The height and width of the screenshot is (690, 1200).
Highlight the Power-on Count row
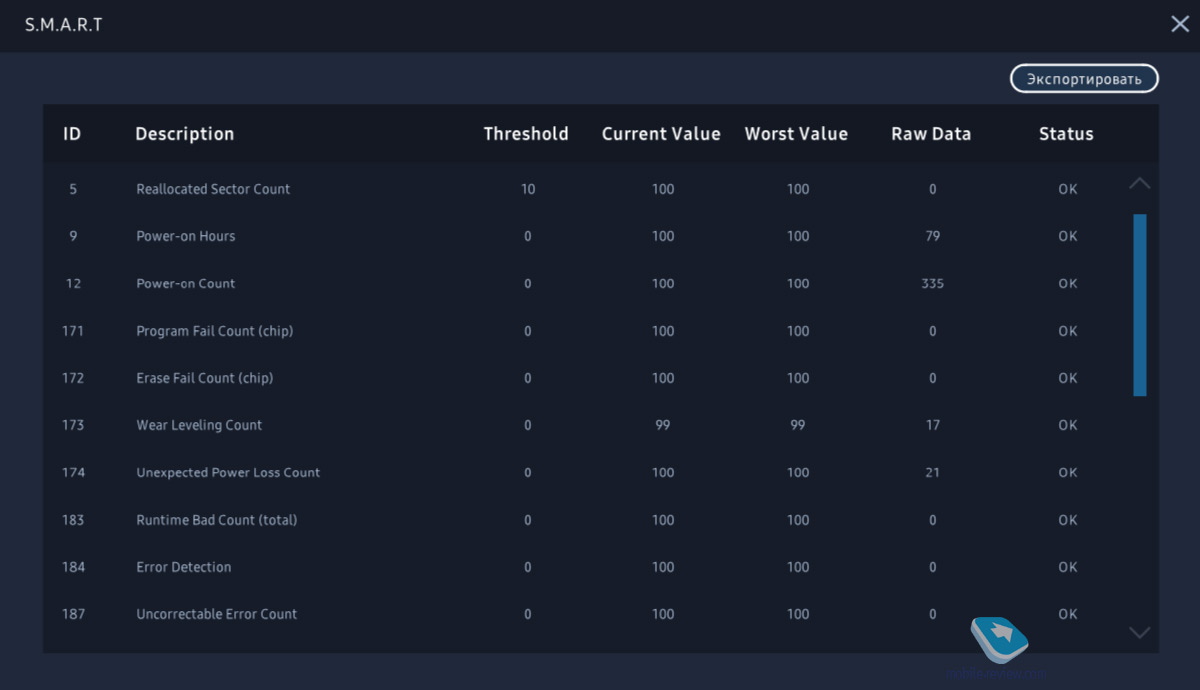coord(186,283)
